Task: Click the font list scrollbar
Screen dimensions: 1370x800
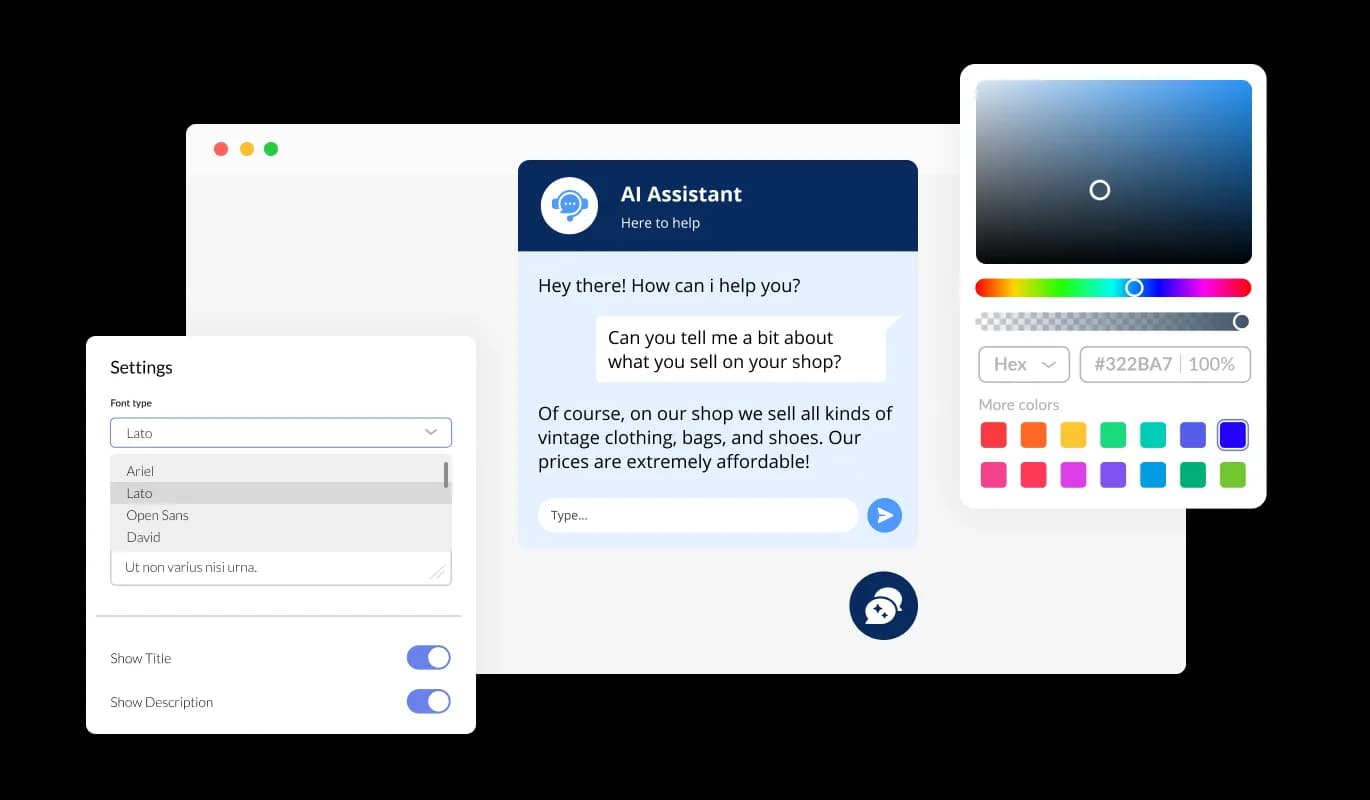Action: (446, 474)
